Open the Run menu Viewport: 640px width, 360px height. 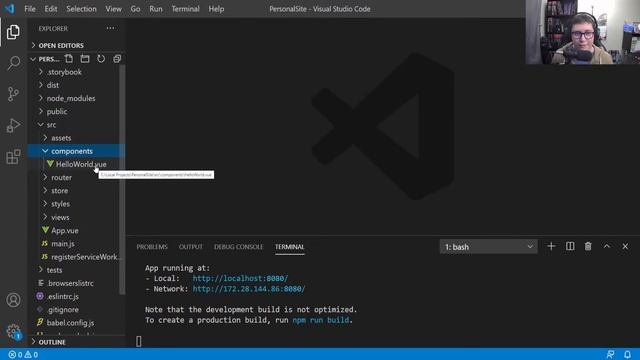coord(156,9)
